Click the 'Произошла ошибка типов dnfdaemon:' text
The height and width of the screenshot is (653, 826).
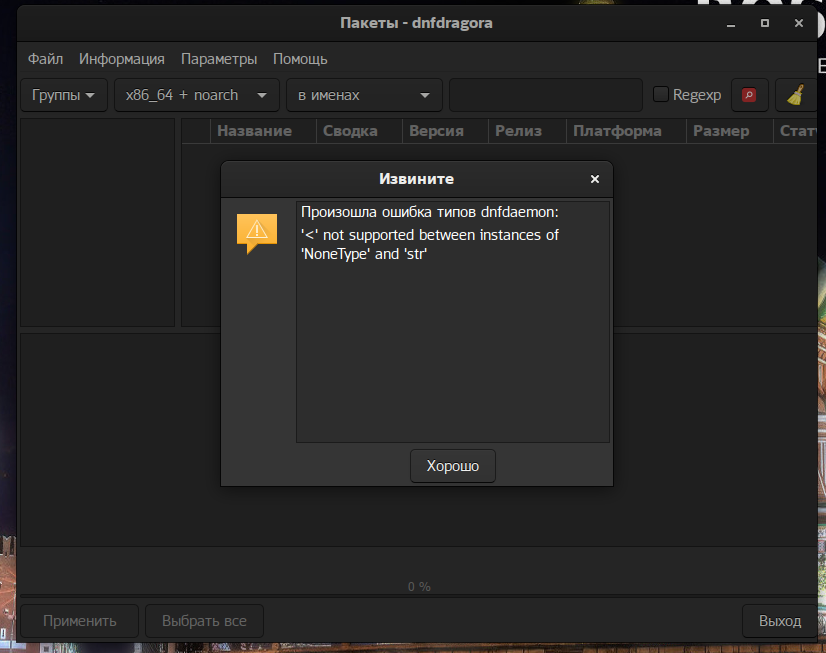click(x=429, y=212)
